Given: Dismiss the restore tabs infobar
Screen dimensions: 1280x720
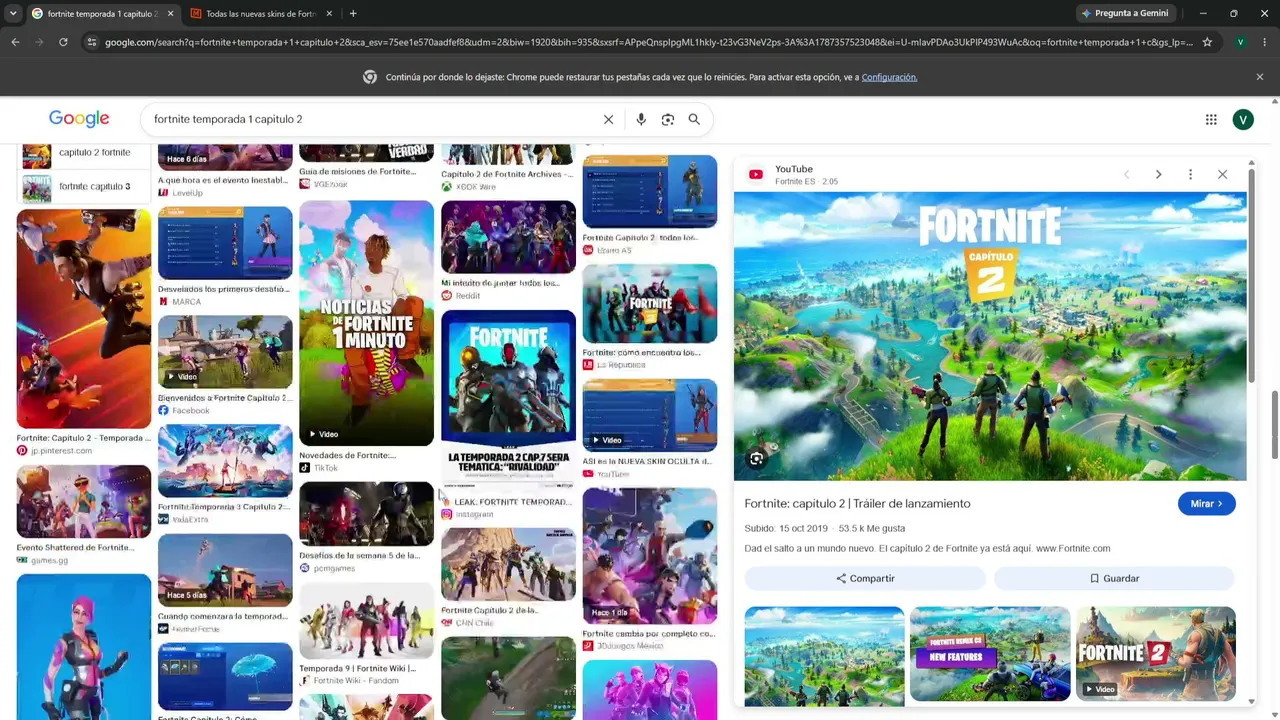Looking at the screenshot, I should tap(1259, 77).
